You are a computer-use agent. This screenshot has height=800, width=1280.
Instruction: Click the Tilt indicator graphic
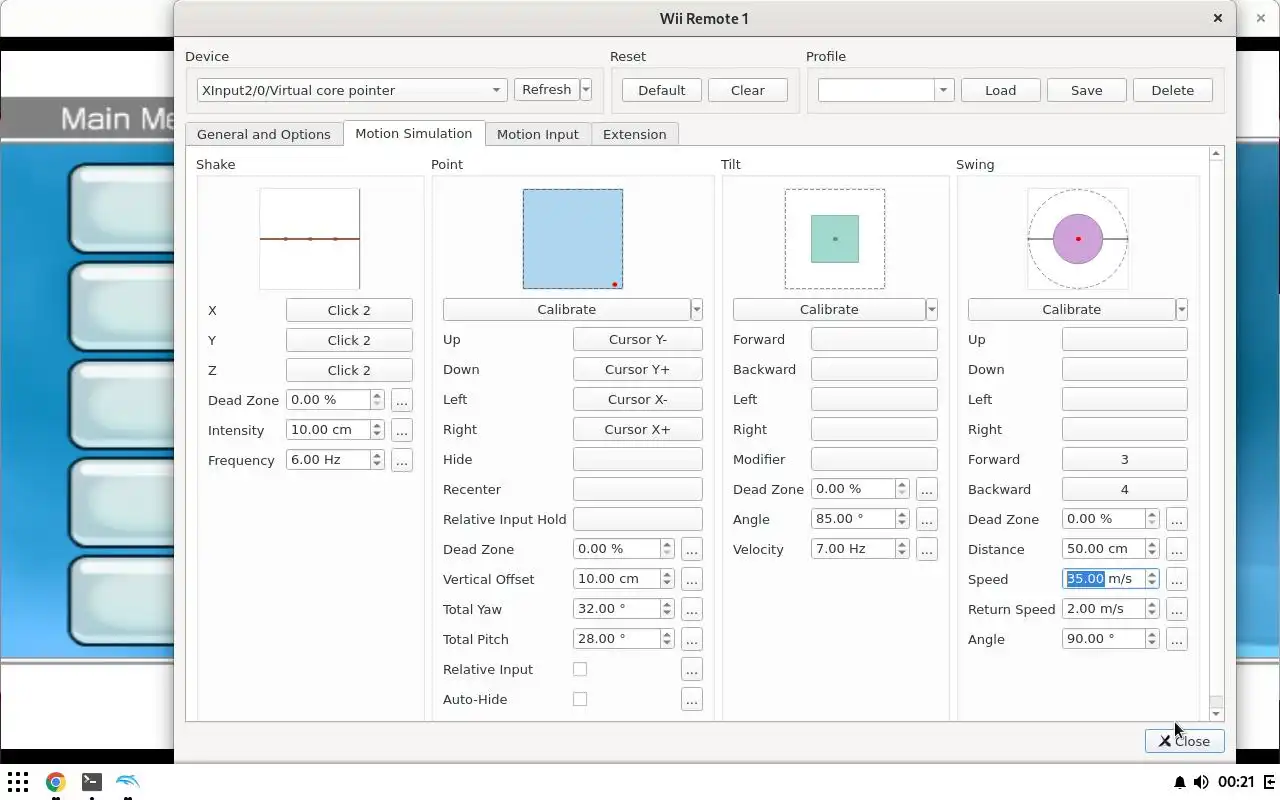pyautogui.click(x=835, y=239)
